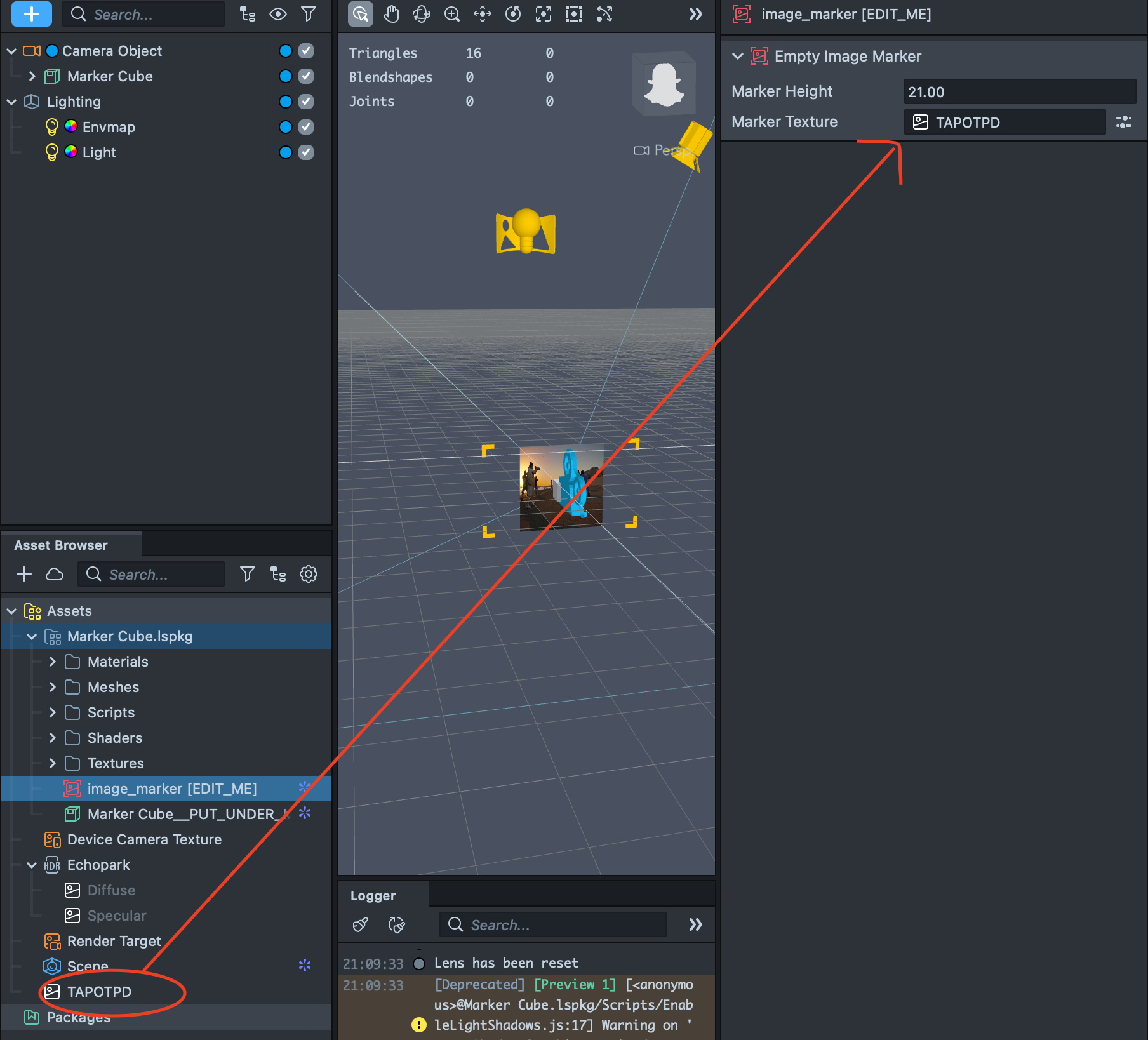Expand the Meshes folder
Image resolution: width=1148 pixels, height=1040 pixels.
[x=52, y=687]
